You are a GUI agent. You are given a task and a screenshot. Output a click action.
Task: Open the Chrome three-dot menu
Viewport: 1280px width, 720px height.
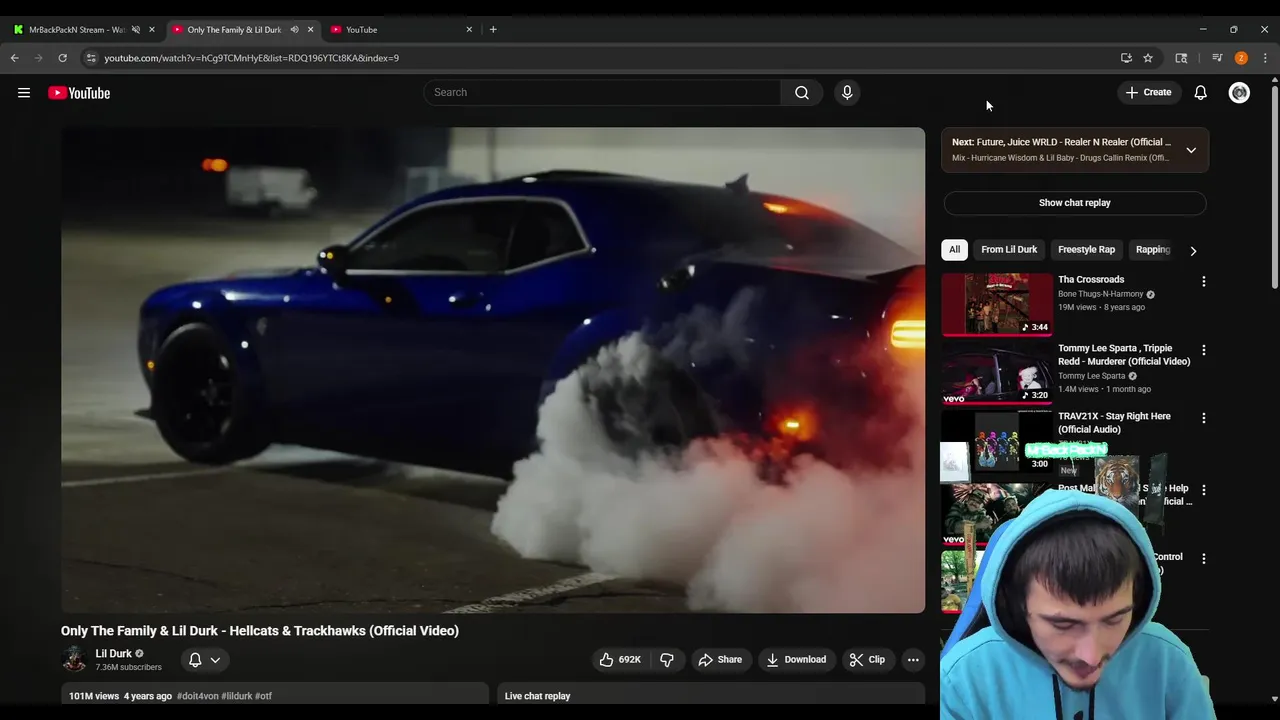tap(1265, 58)
